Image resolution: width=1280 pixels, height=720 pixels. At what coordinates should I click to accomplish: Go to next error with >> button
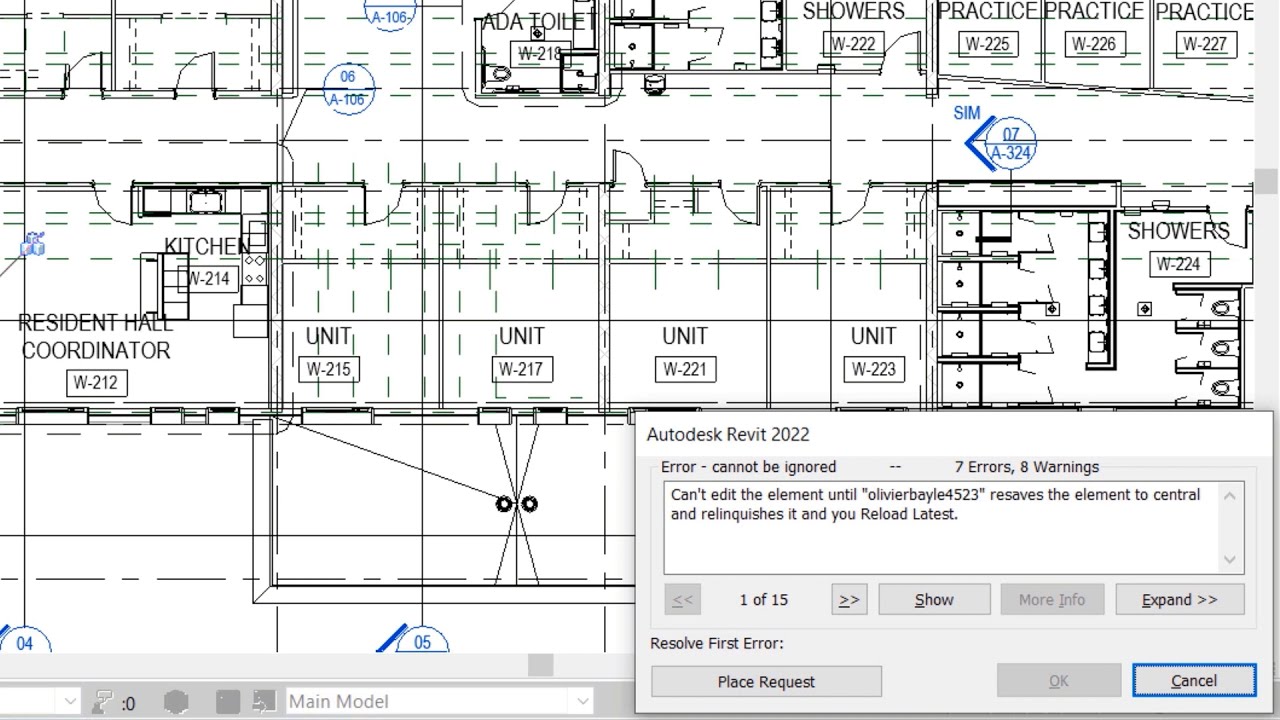click(849, 600)
